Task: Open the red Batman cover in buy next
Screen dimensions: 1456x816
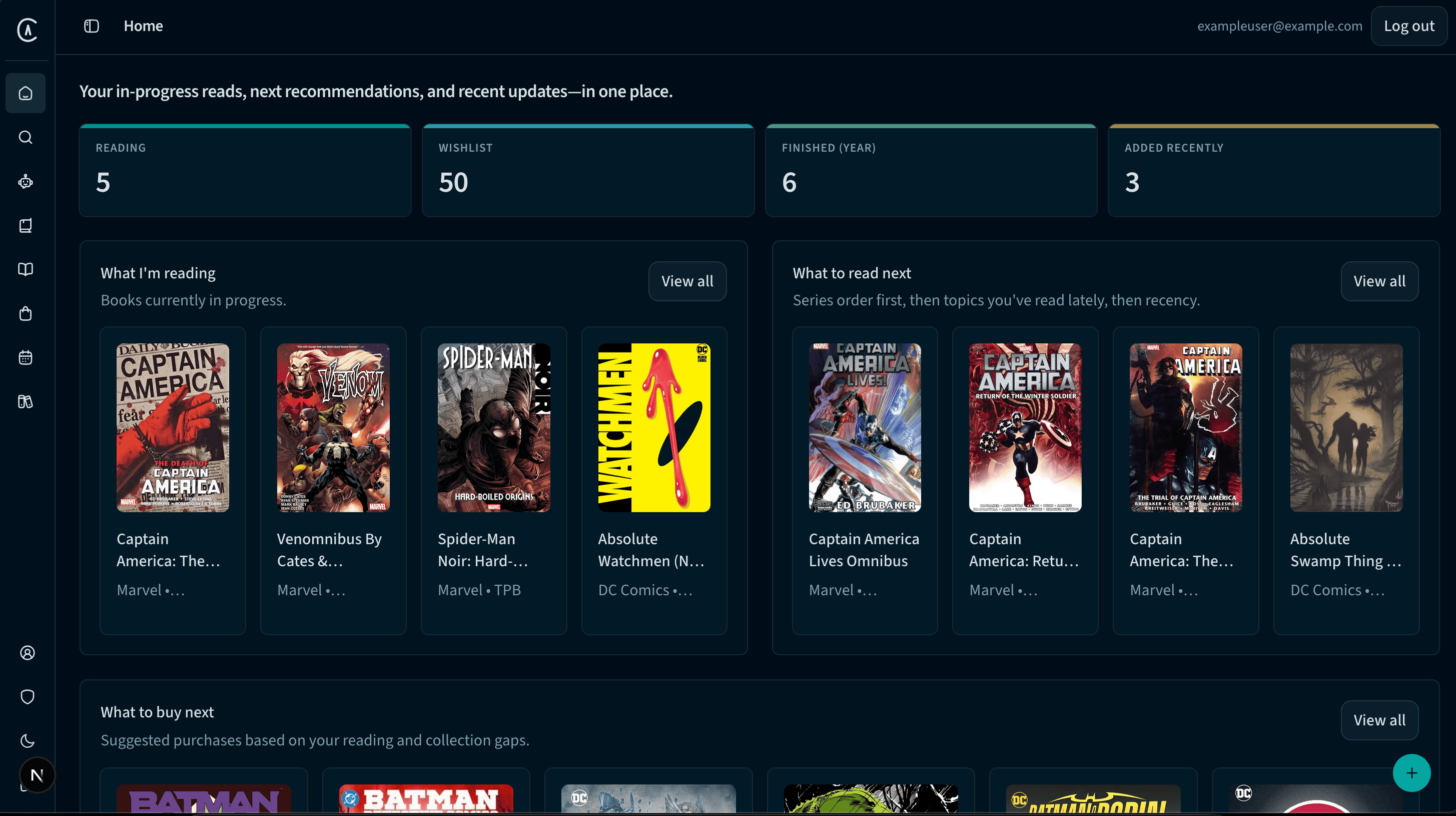Action: pyautogui.click(x=426, y=798)
